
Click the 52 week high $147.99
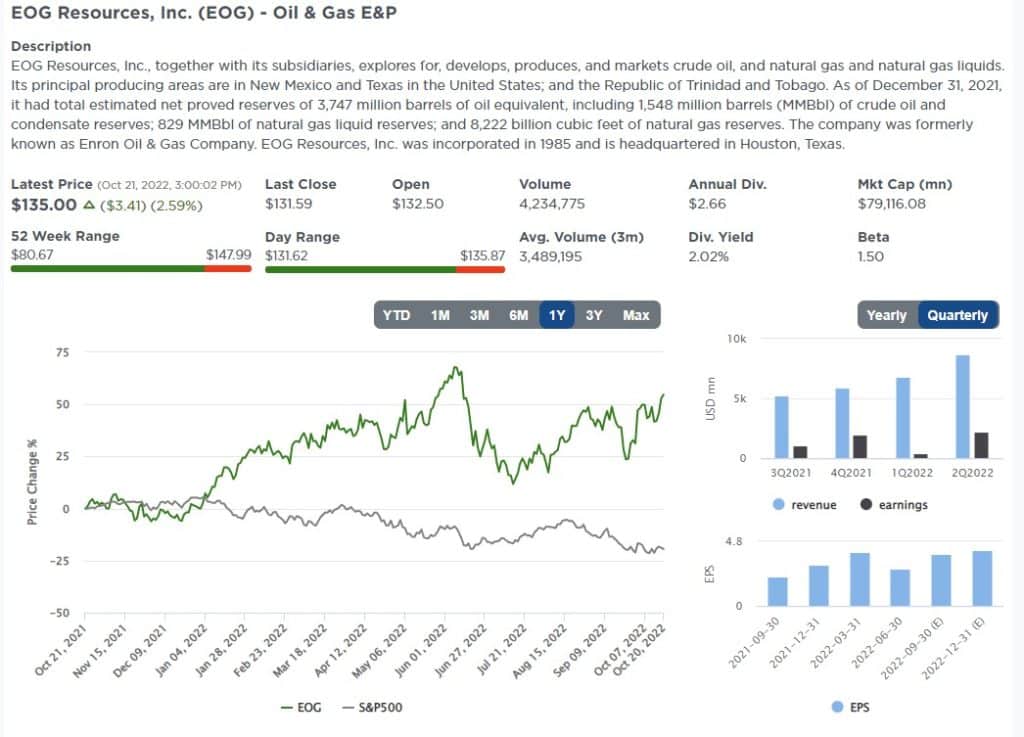point(229,255)
